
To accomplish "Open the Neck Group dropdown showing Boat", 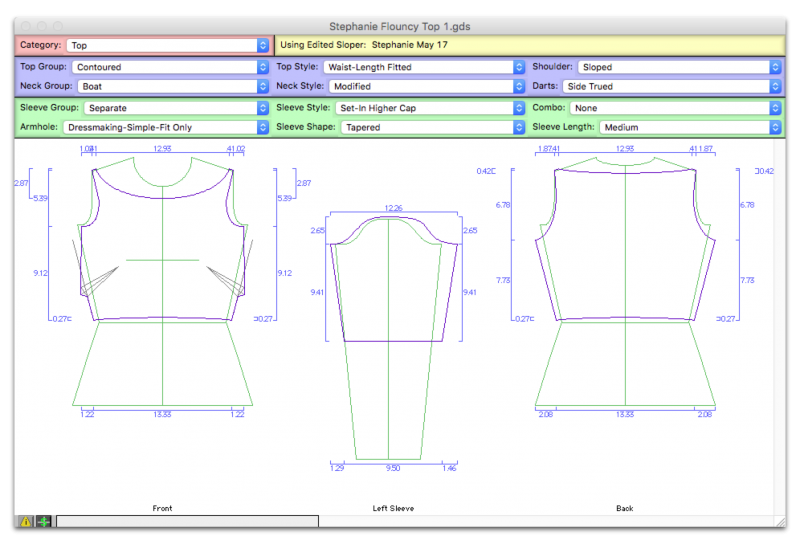I will pyautogui.click(x=173, y=86).
